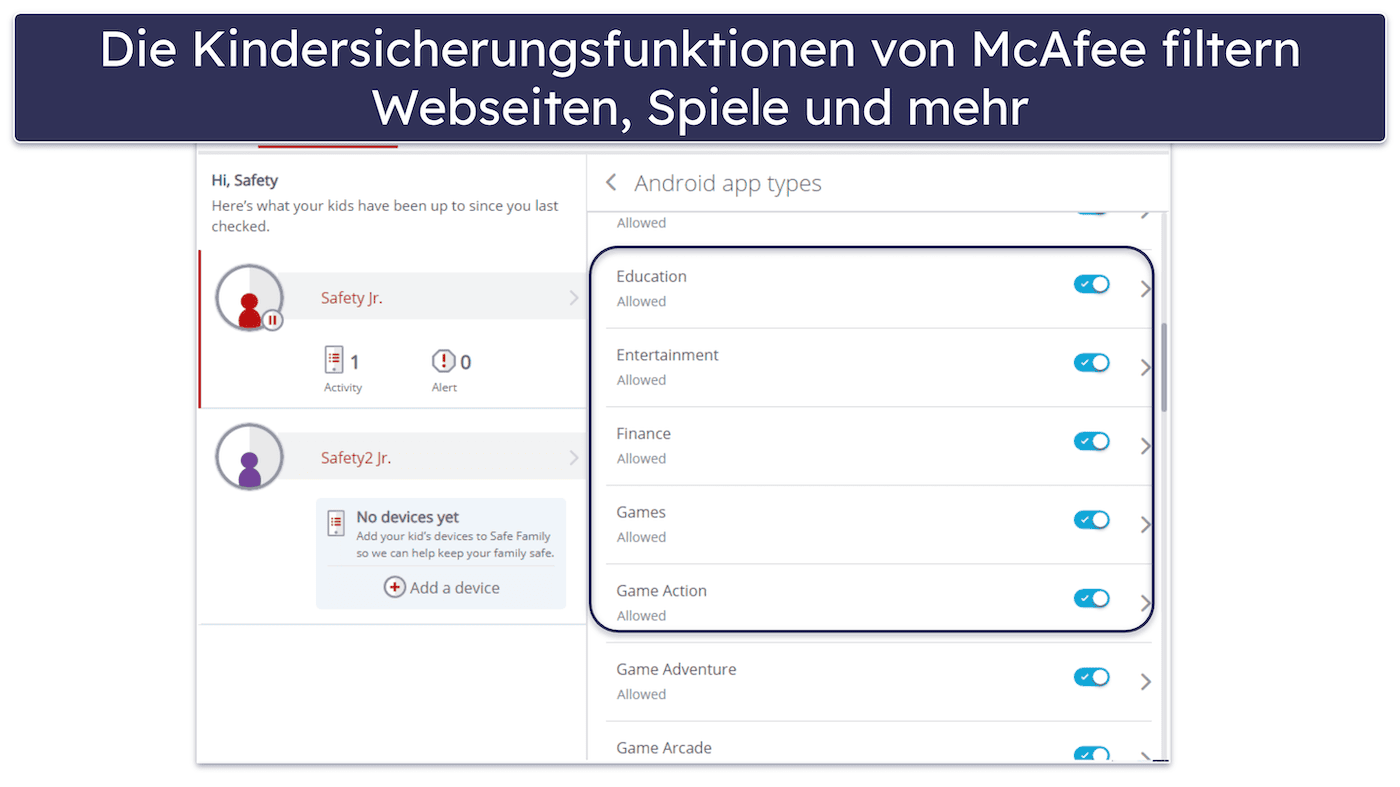Toggle Education apps allowed switch

[1092, 284]
